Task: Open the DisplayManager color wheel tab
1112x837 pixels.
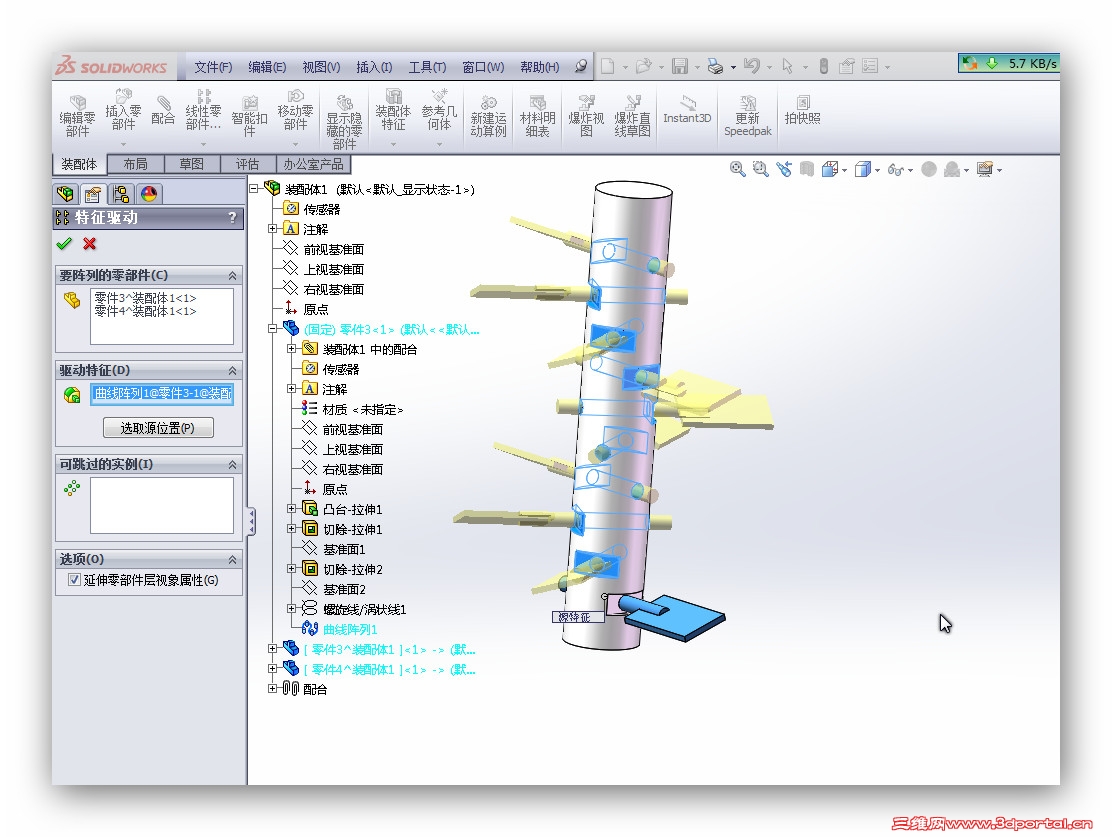Action: click(149, 194)
